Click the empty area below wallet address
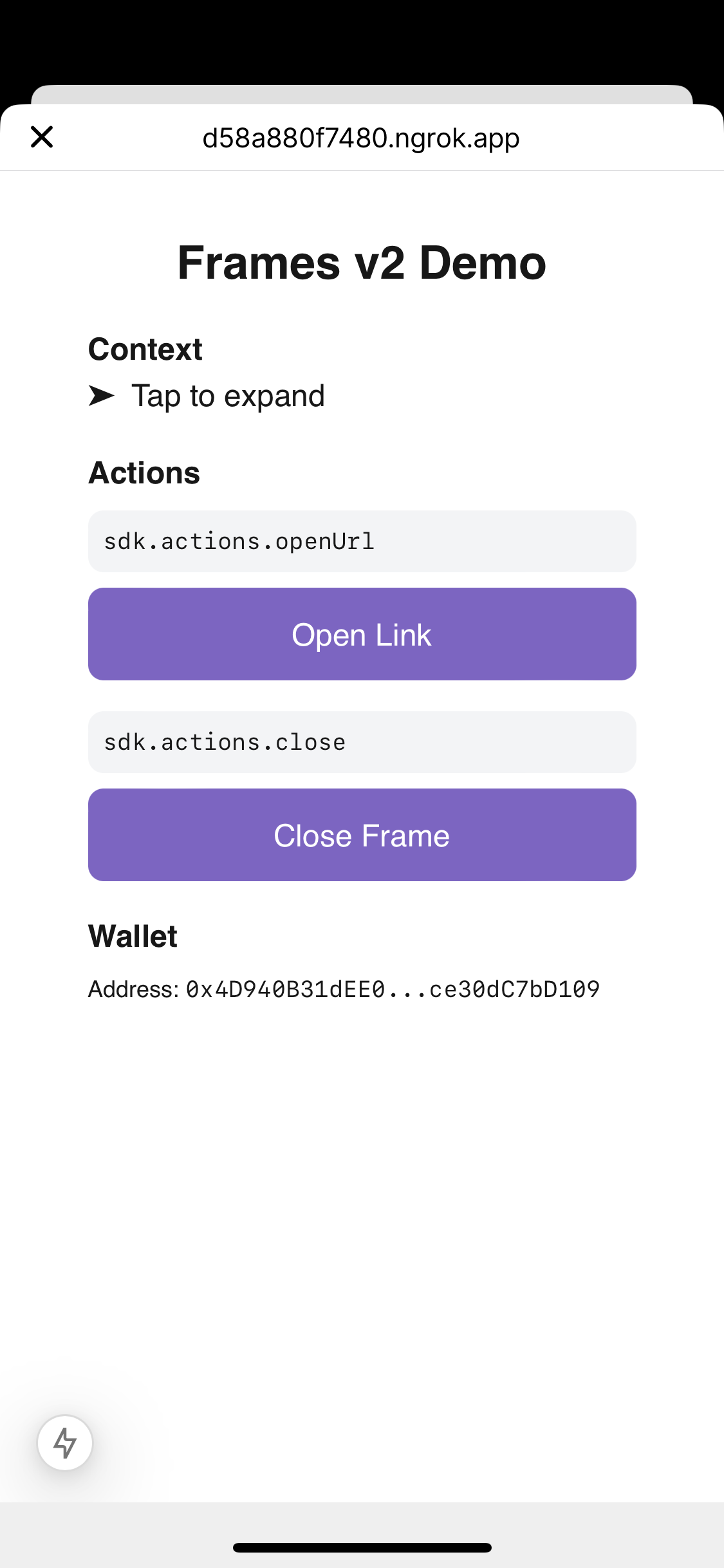The image size is (724, 1568). point(362,1191)
